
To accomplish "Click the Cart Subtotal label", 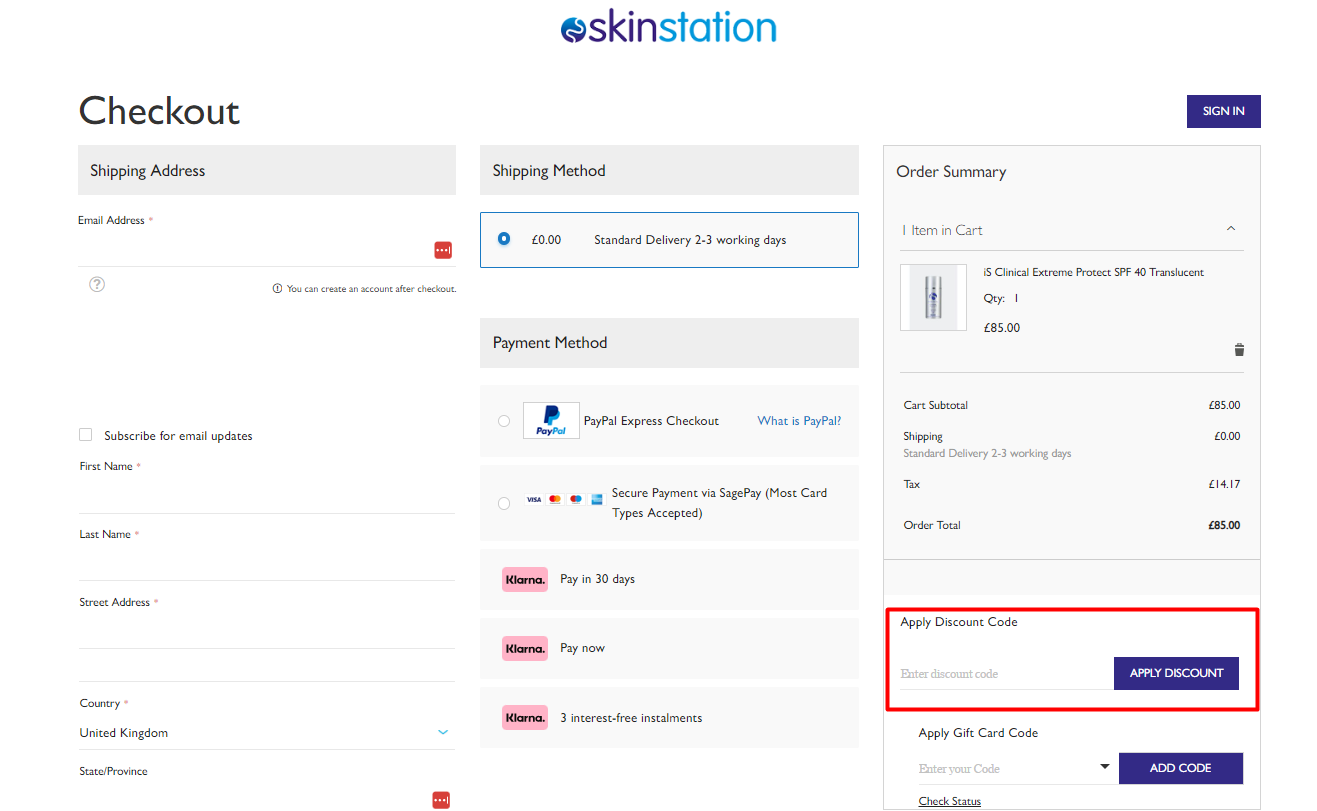I will click(x=936, y=405).
